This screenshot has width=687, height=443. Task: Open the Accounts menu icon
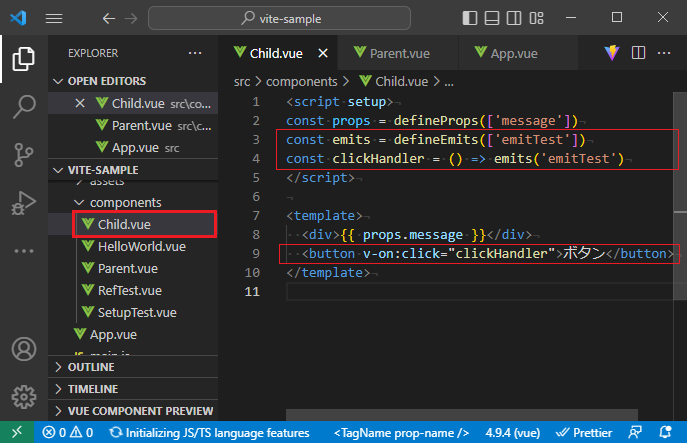point(24,349)
